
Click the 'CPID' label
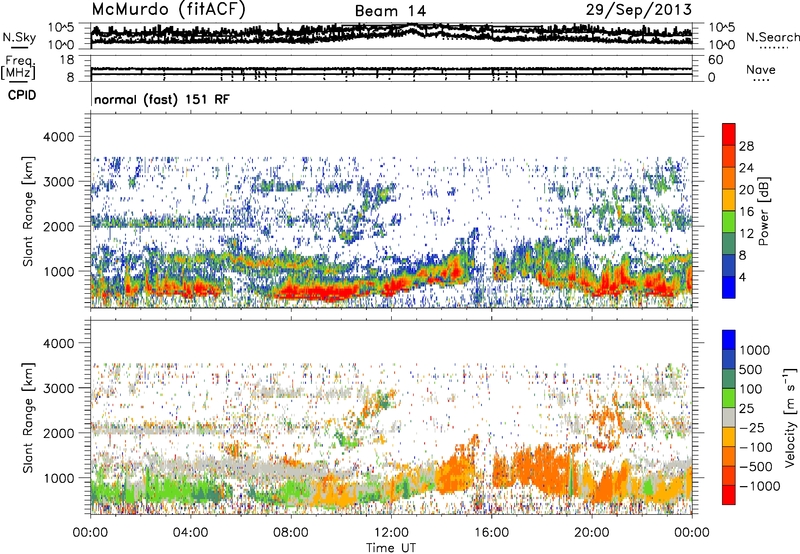pos(22,95)
